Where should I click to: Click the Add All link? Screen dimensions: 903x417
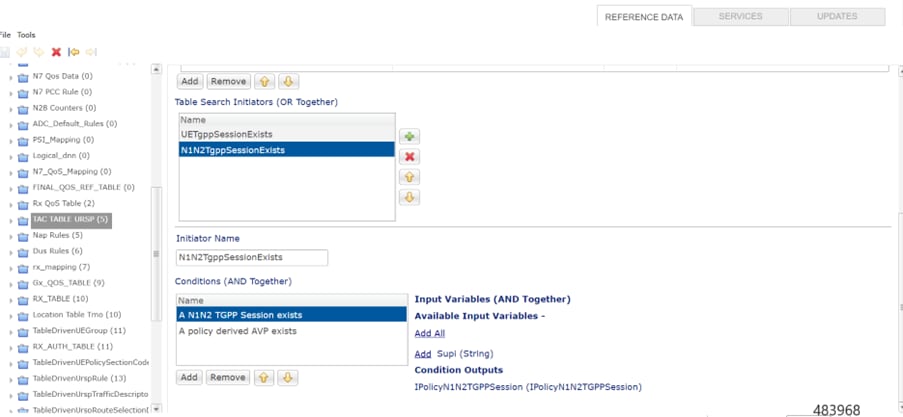[x=430, y=333]
